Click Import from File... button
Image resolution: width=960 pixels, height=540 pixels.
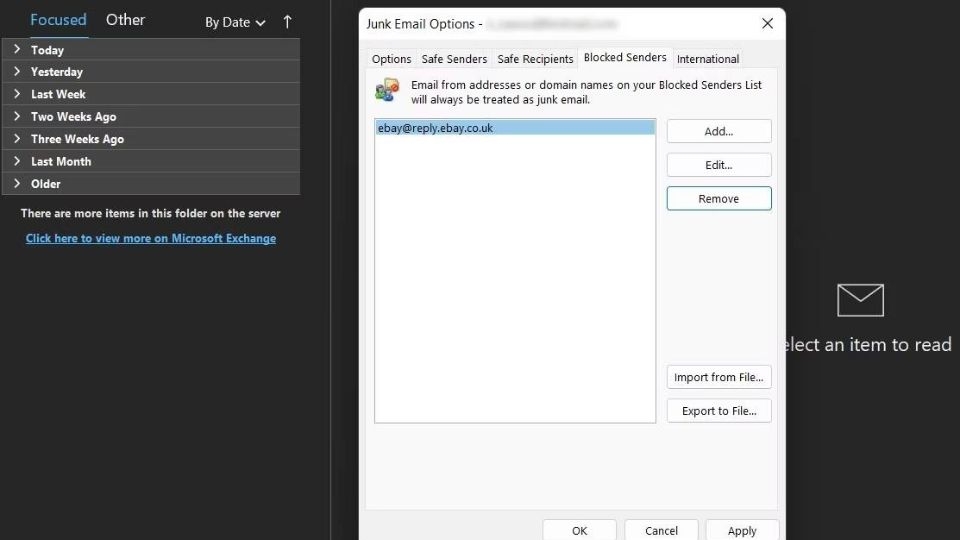pyautogui.click(x=719, y=377)
